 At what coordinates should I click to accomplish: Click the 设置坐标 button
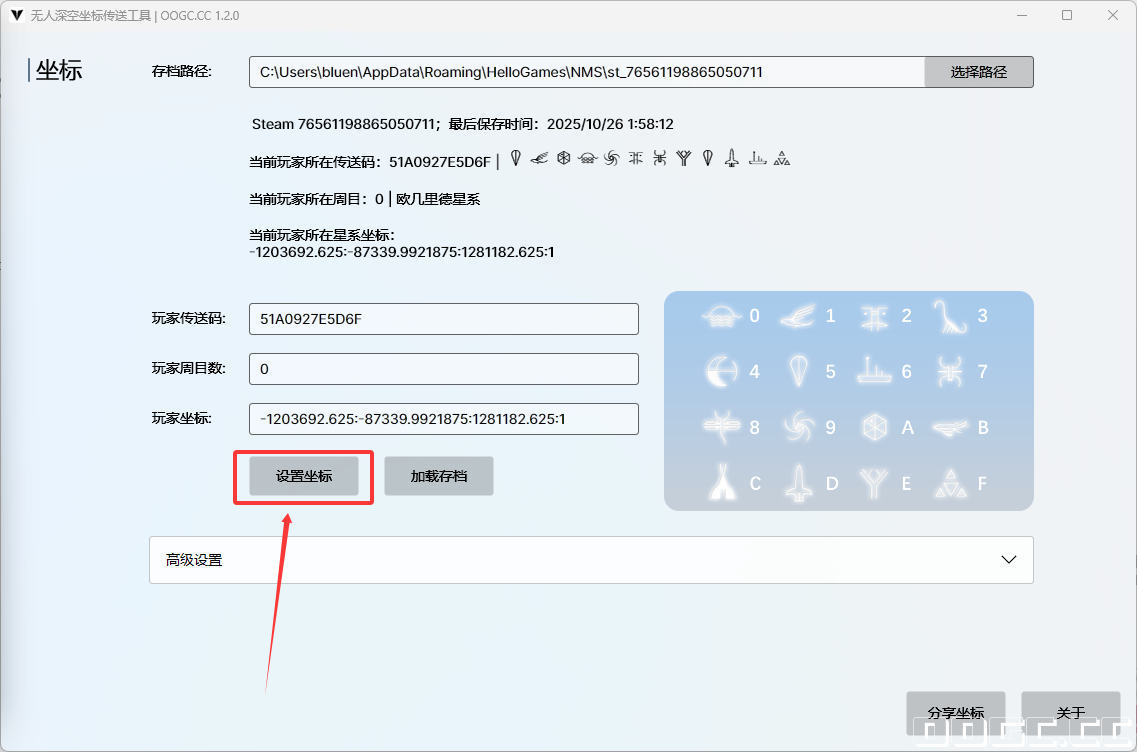click(303, 477)
